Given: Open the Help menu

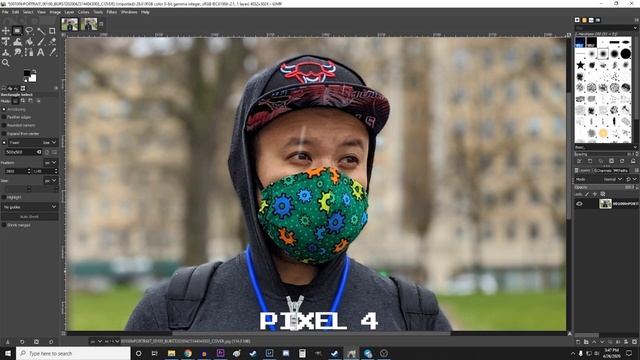Looking at the screenshot, I should point(145,12).
